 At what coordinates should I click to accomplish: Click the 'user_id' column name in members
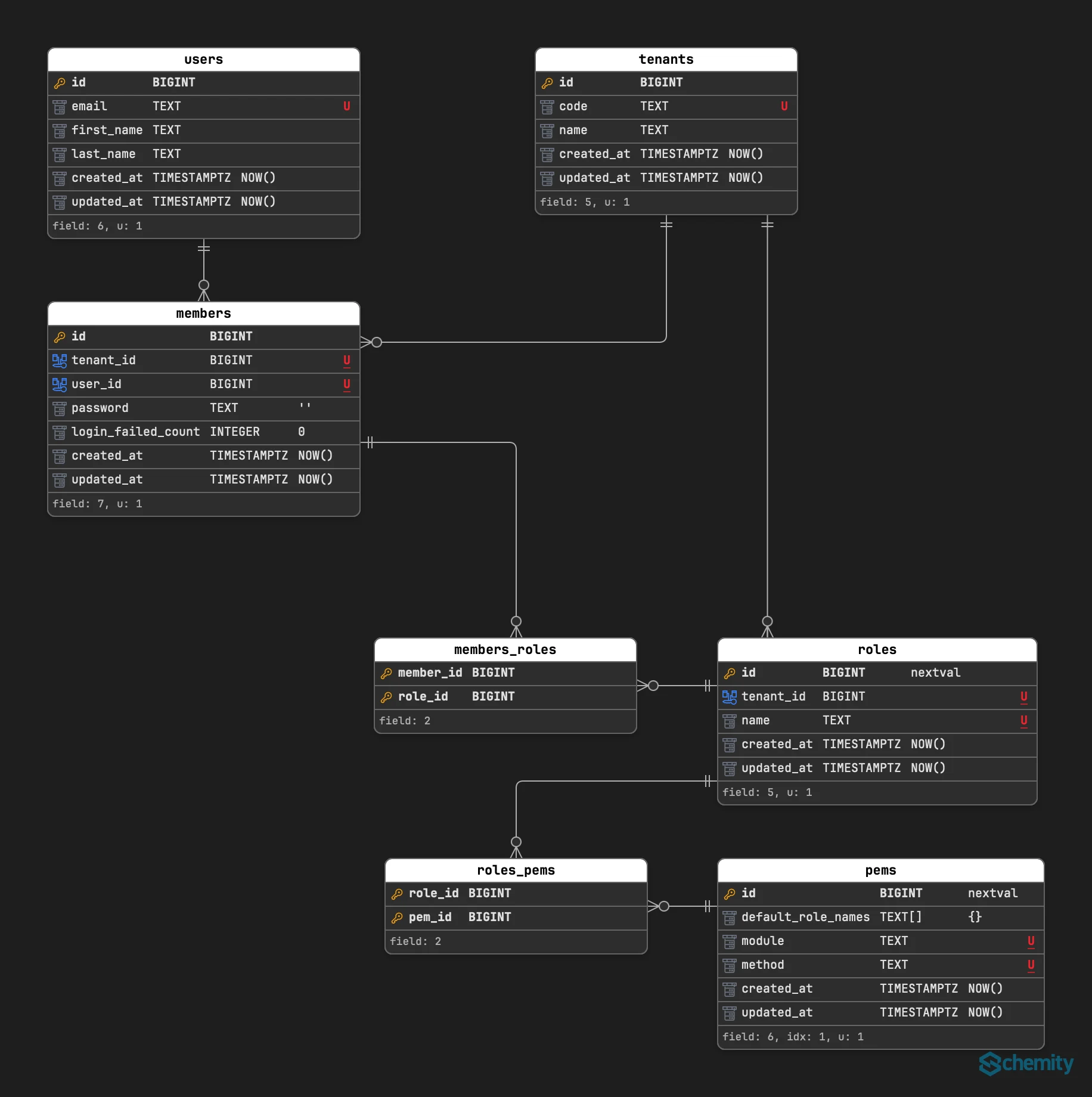coord(97,384)
